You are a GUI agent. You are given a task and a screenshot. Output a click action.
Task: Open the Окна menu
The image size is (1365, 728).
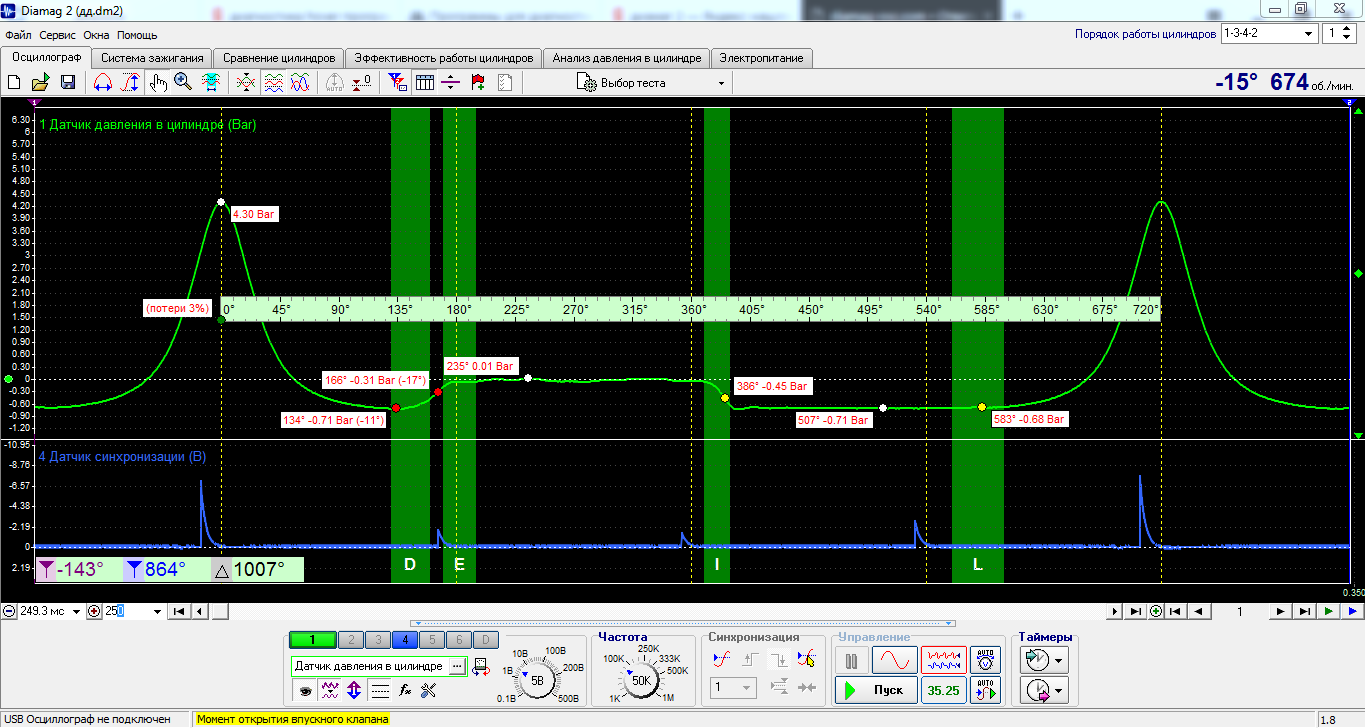[96, 35]
